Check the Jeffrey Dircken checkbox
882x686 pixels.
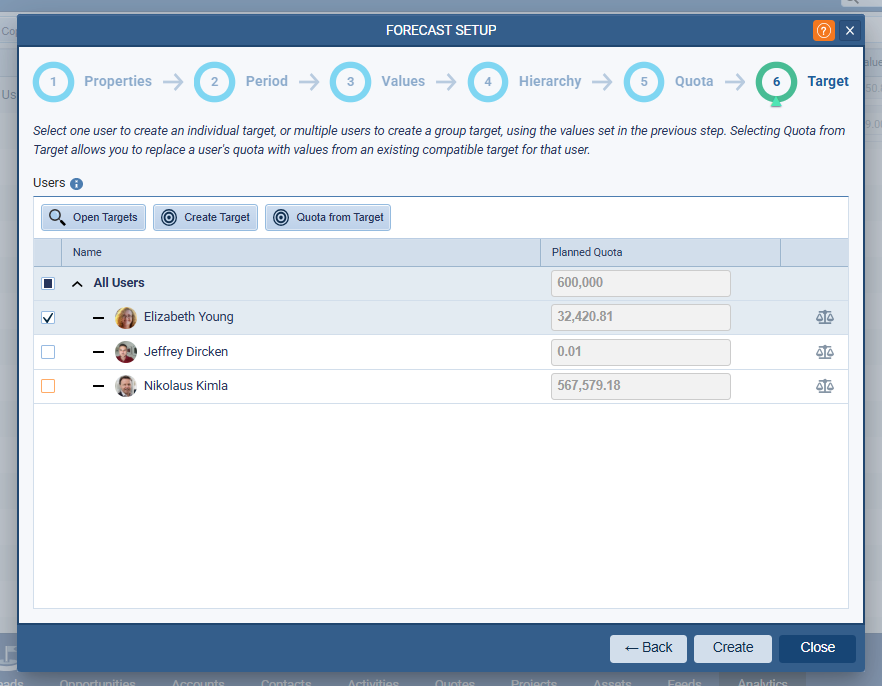pos(48,352)
